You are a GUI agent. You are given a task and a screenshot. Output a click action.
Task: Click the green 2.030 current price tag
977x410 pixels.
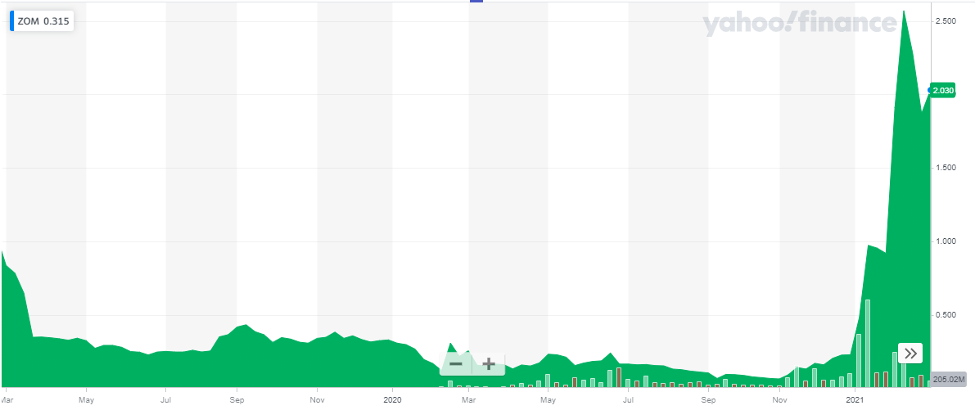943,91
